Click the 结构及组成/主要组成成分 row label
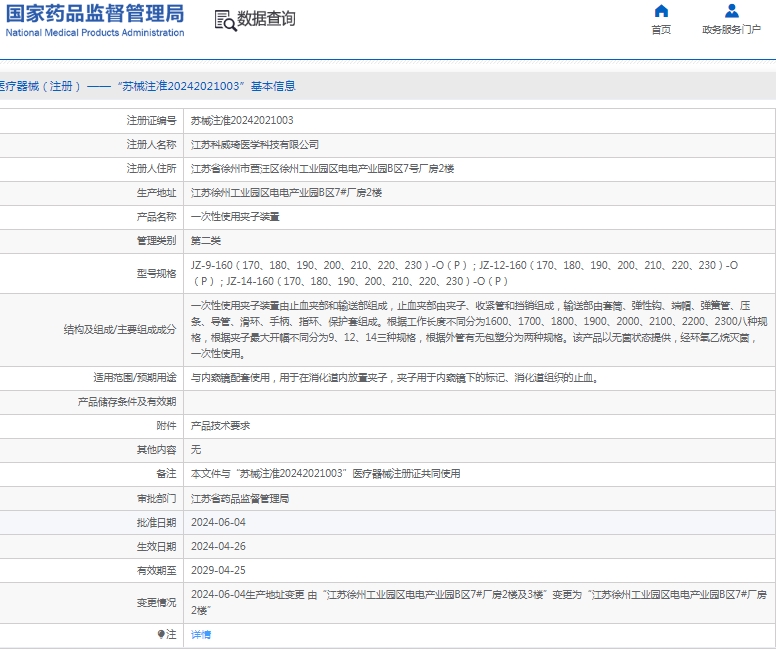This screenshot has width=776, height=651. click(120, 330)
